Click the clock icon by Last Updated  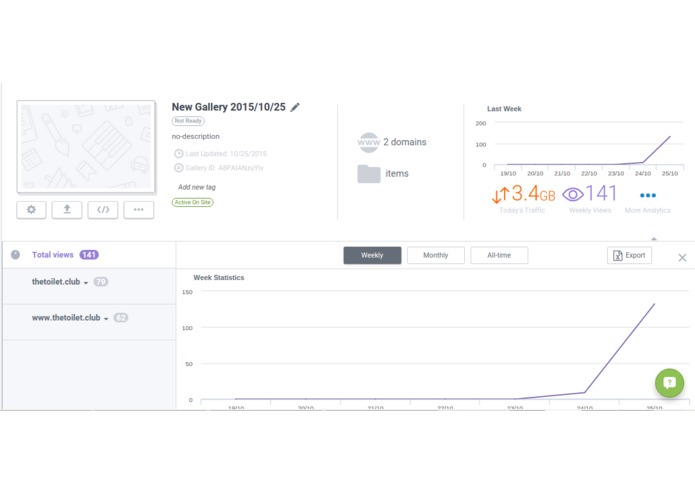pyautogui.click(x=179, y=154)
